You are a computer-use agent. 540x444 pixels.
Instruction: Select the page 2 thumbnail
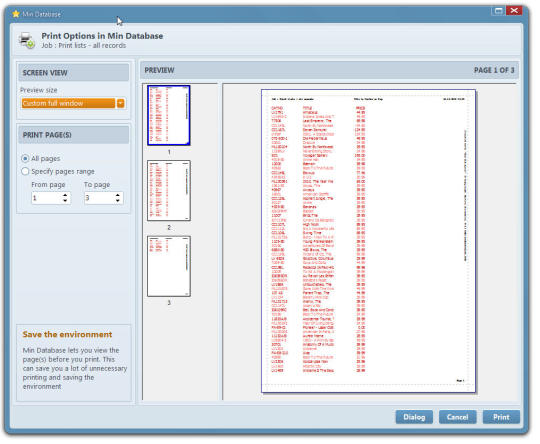coord(169,190)
